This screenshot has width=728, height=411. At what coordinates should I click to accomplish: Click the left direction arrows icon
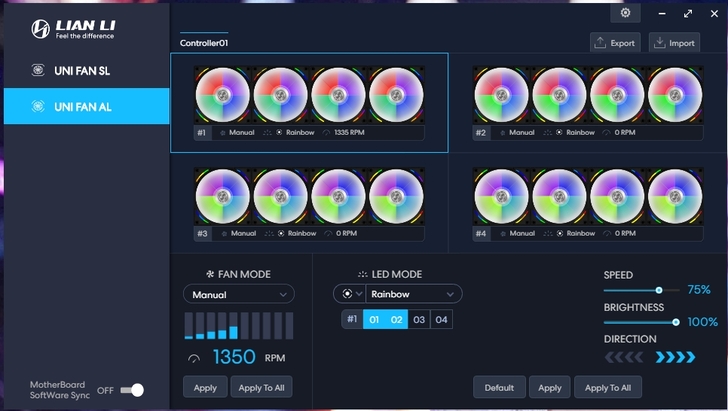point(624,357)
